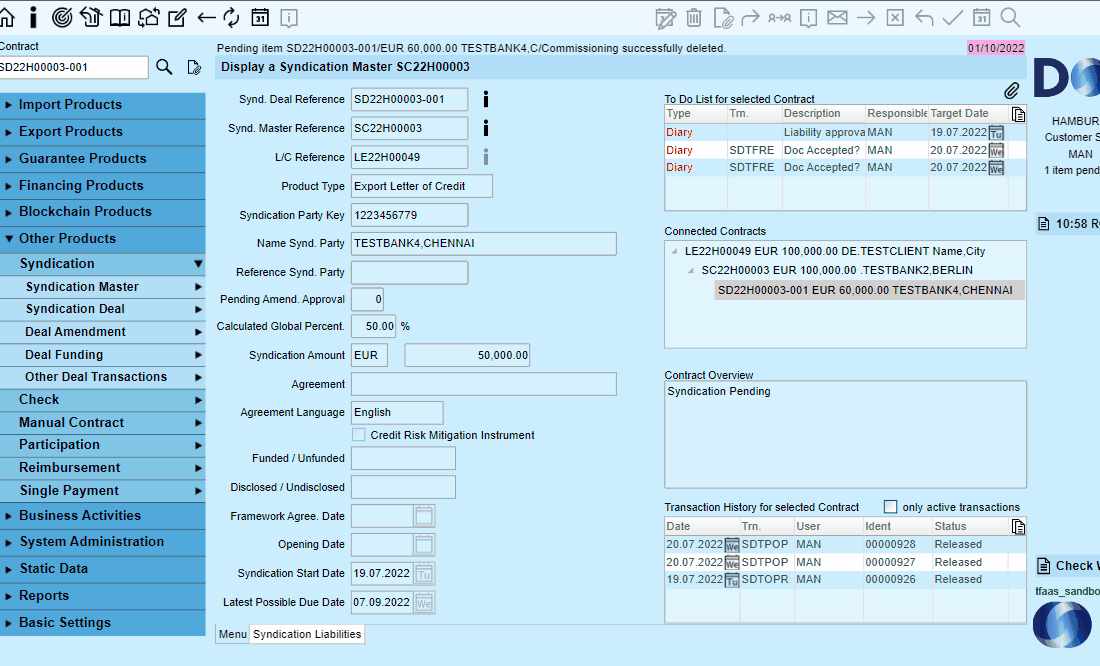The width and height of the screenshot is (1100, 666).
Task: Open the Reports menu
Action: click(x=102, y=596)
